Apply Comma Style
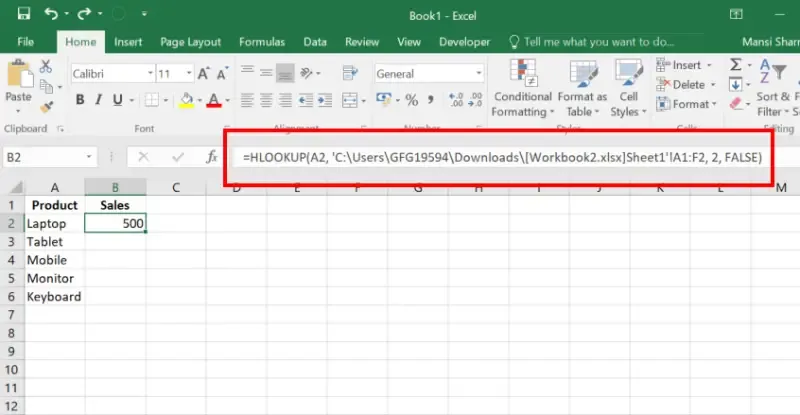800x415 pixels. (x=431, y=100)
